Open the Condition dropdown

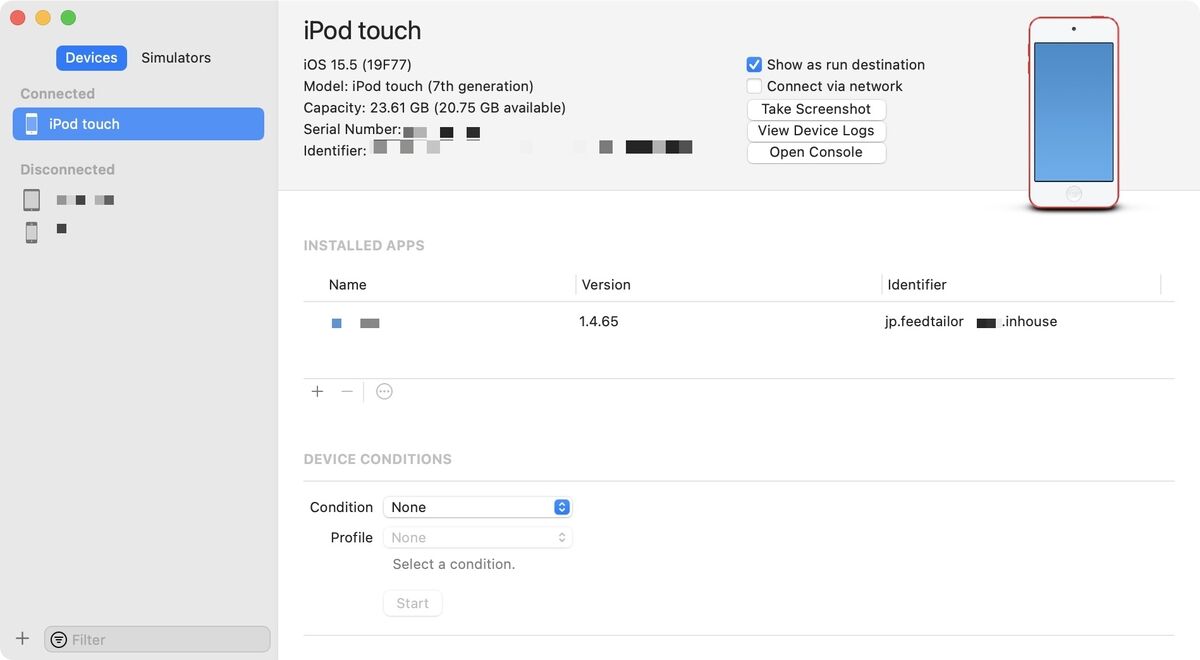coord(477,507)
